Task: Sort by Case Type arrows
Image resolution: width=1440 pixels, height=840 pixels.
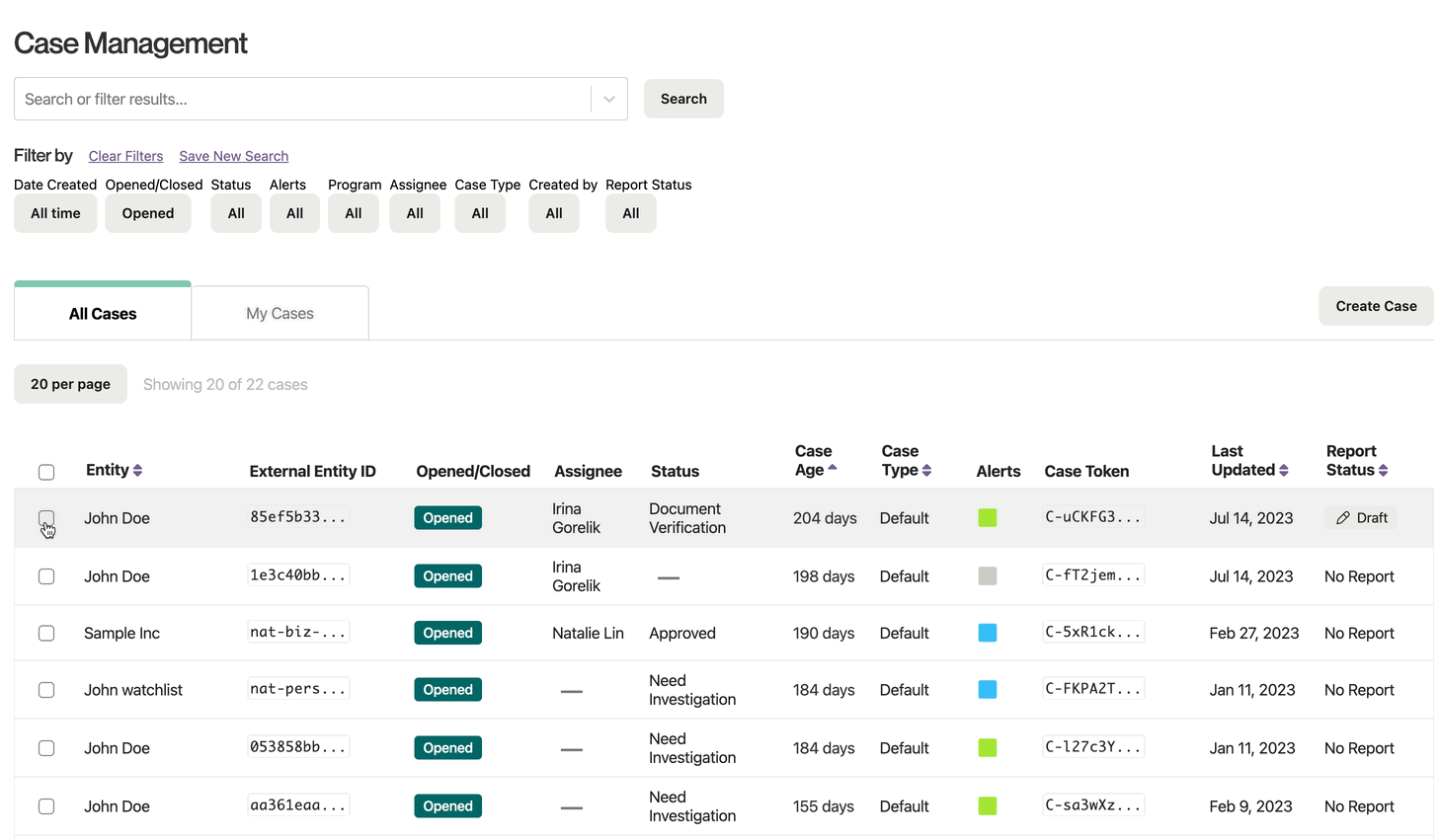Action: tap(926, 471)
